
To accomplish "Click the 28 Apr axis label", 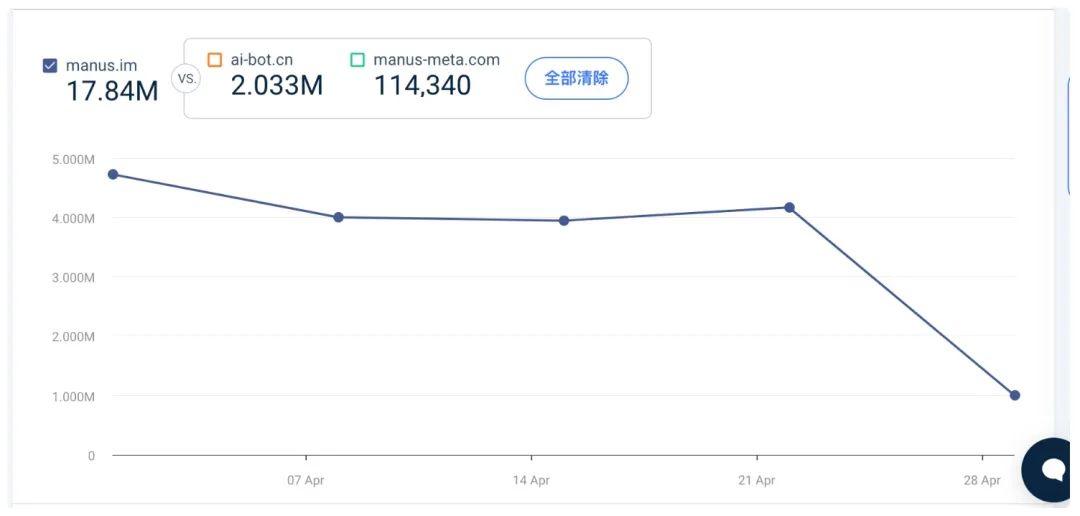I will point(982,480).
